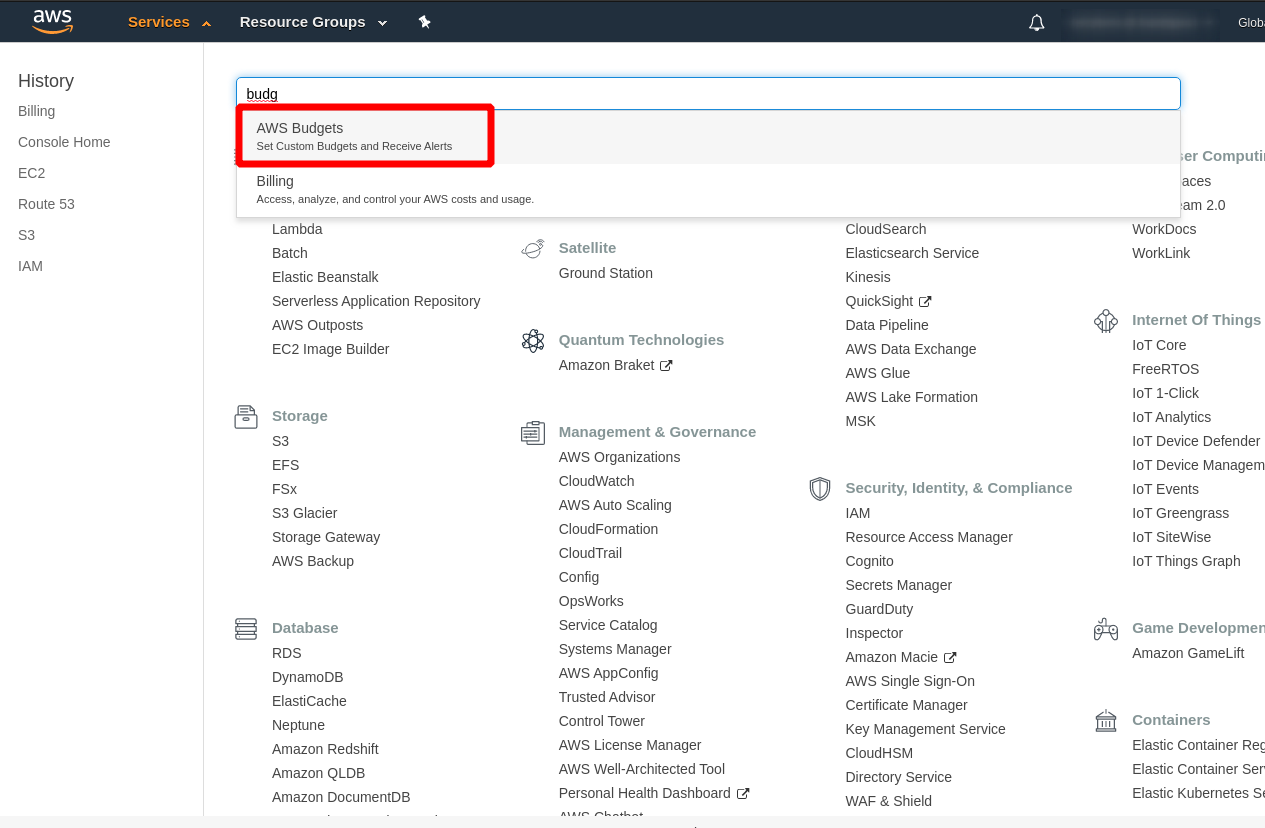This screenshot has width=1265, height=828.
Task: Open EC2 Image Builder
Action: (x=330, y=349)
